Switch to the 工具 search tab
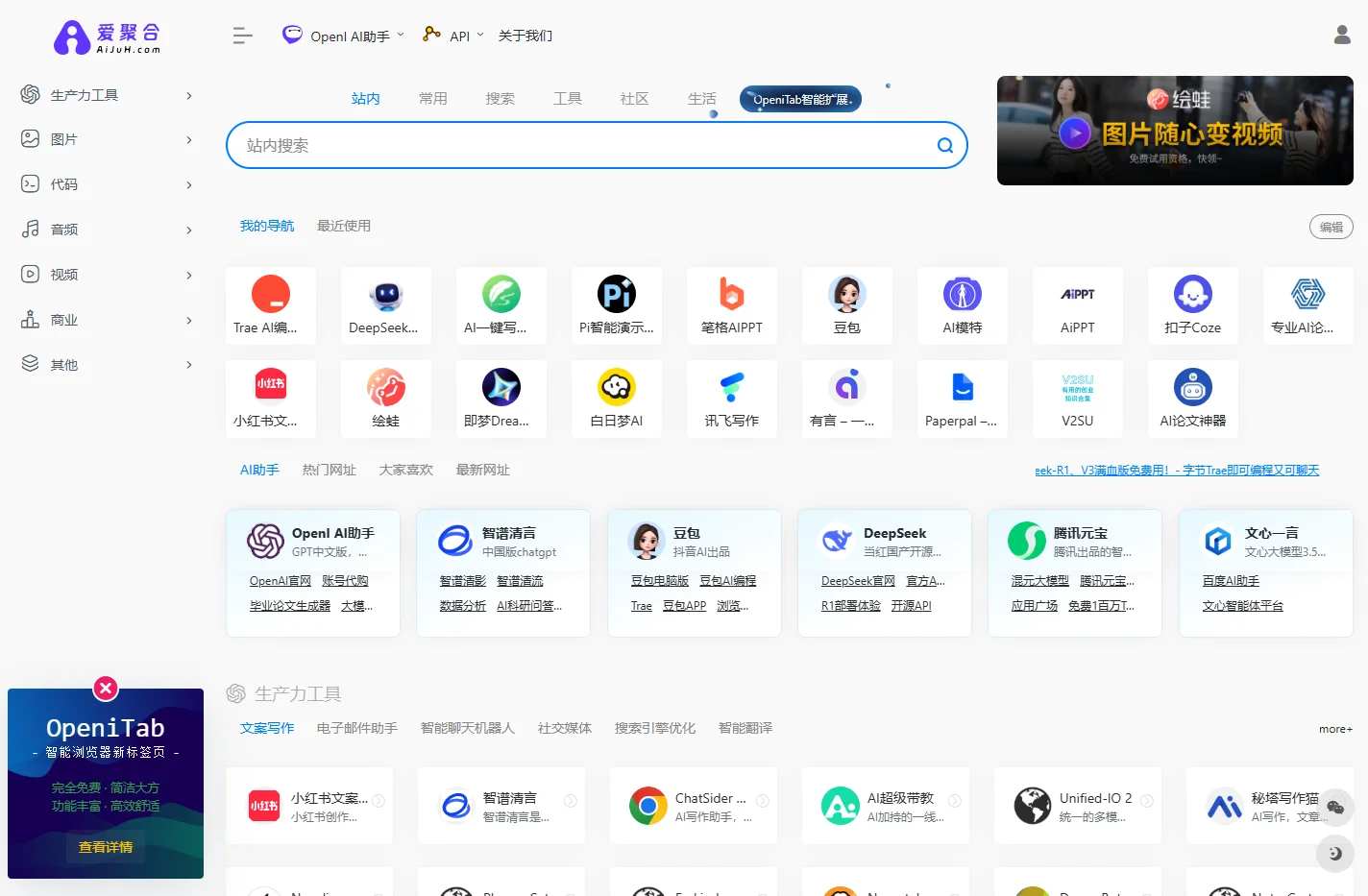The image size is (1368, 896). [x=568, y=98]
